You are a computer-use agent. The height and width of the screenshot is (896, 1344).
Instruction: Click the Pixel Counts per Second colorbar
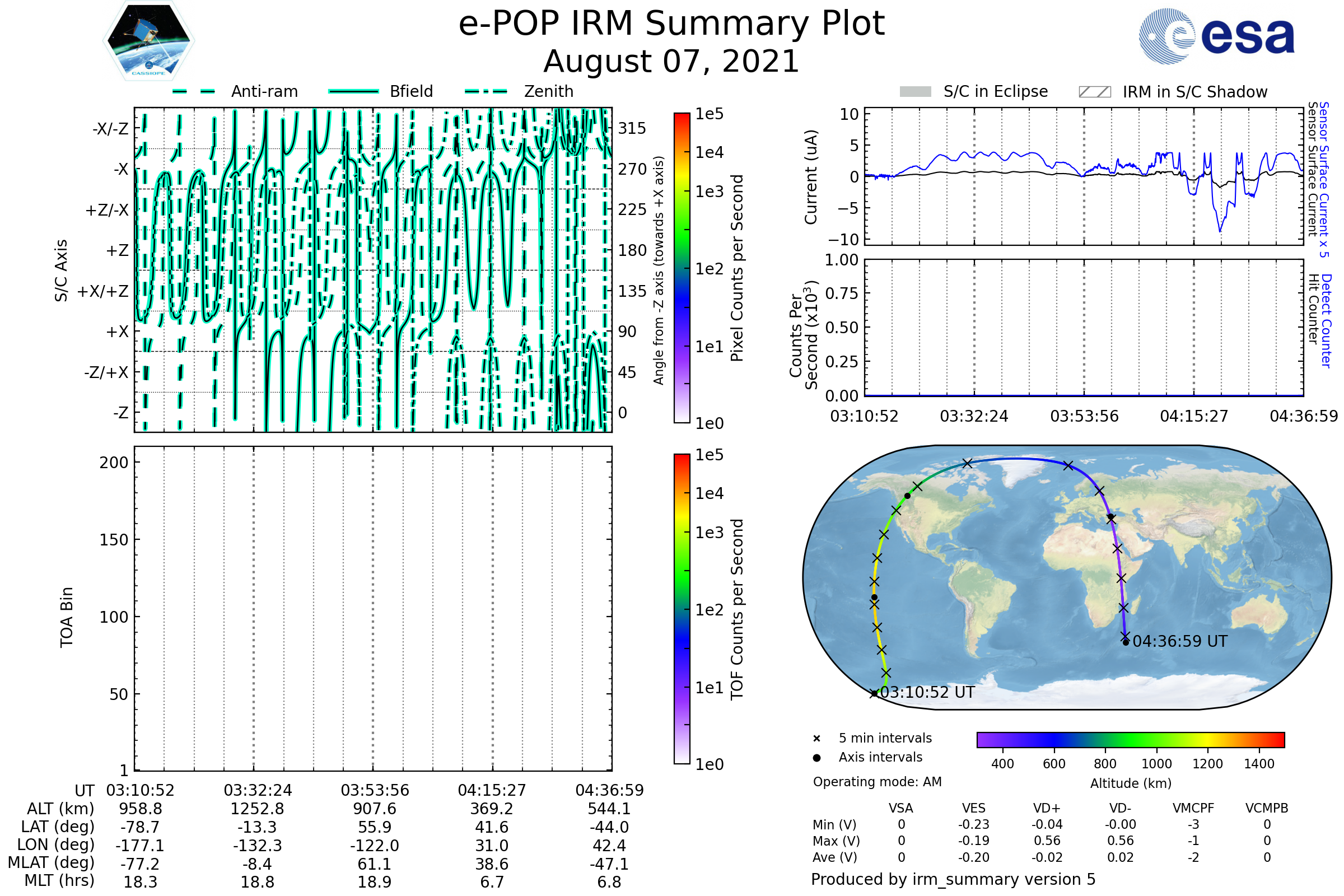682,268
